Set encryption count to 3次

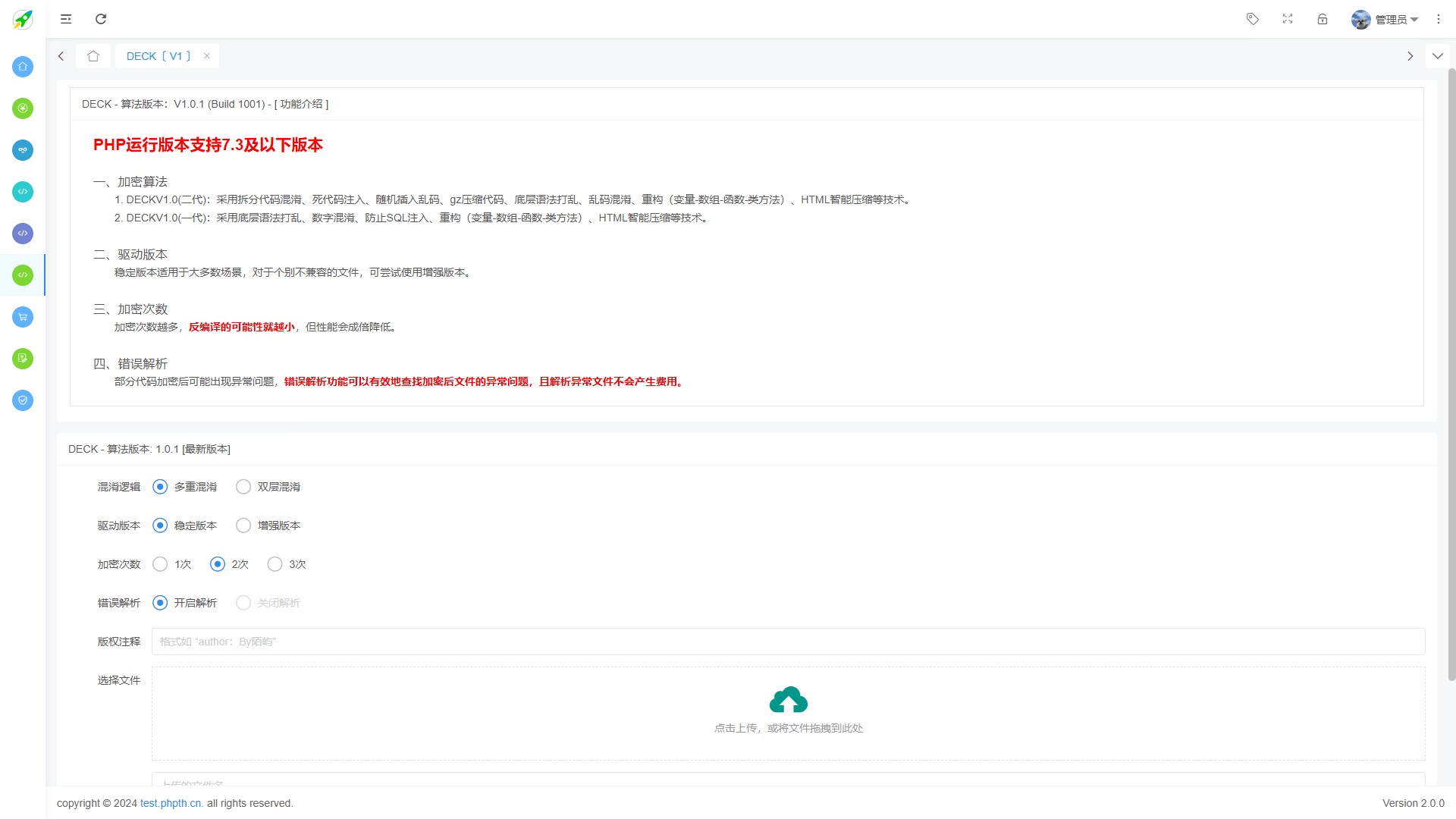click(x=275, y=563)
